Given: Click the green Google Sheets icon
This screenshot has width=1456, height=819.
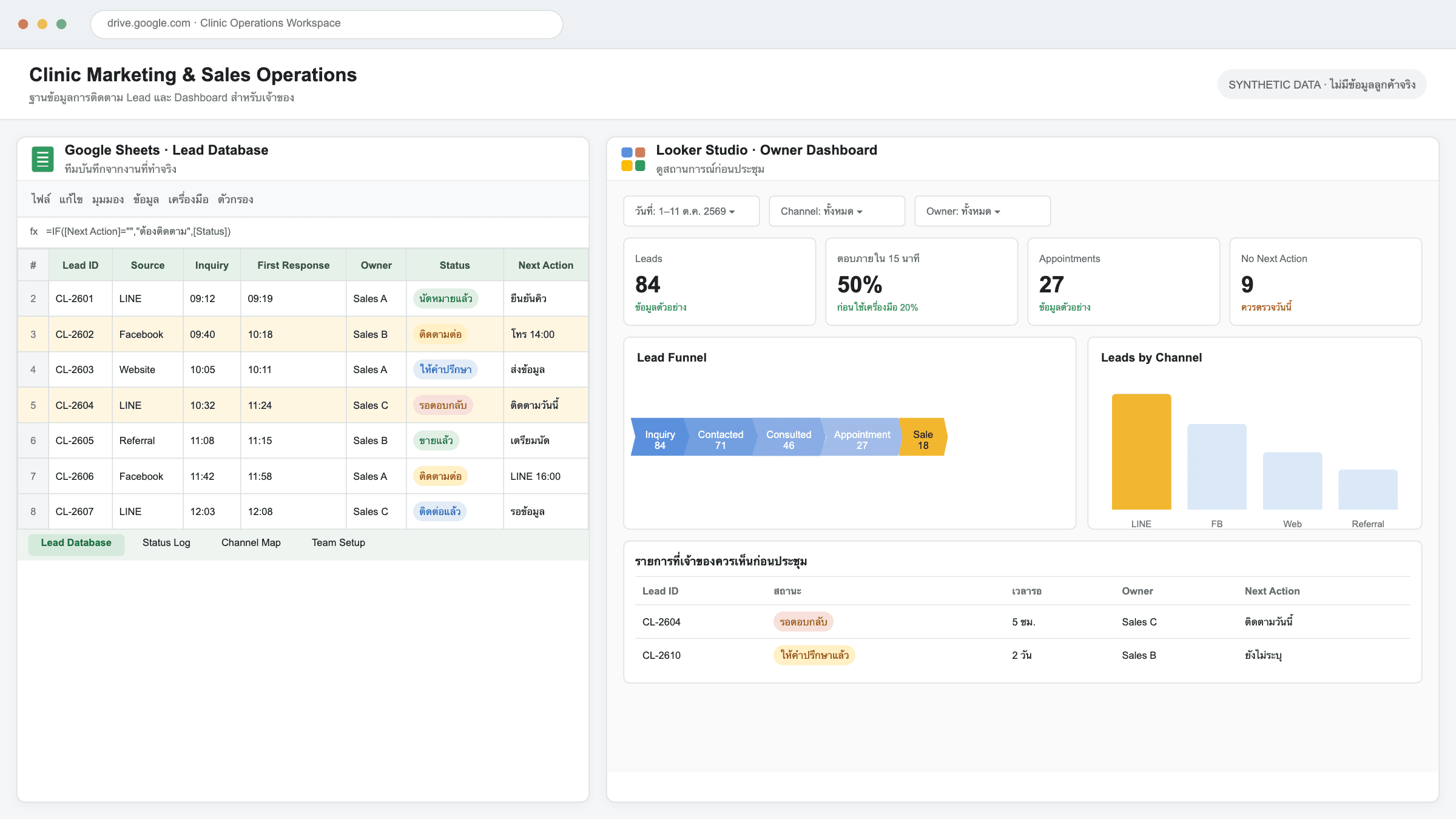Looking at the screenshot, I should point(42,159).
